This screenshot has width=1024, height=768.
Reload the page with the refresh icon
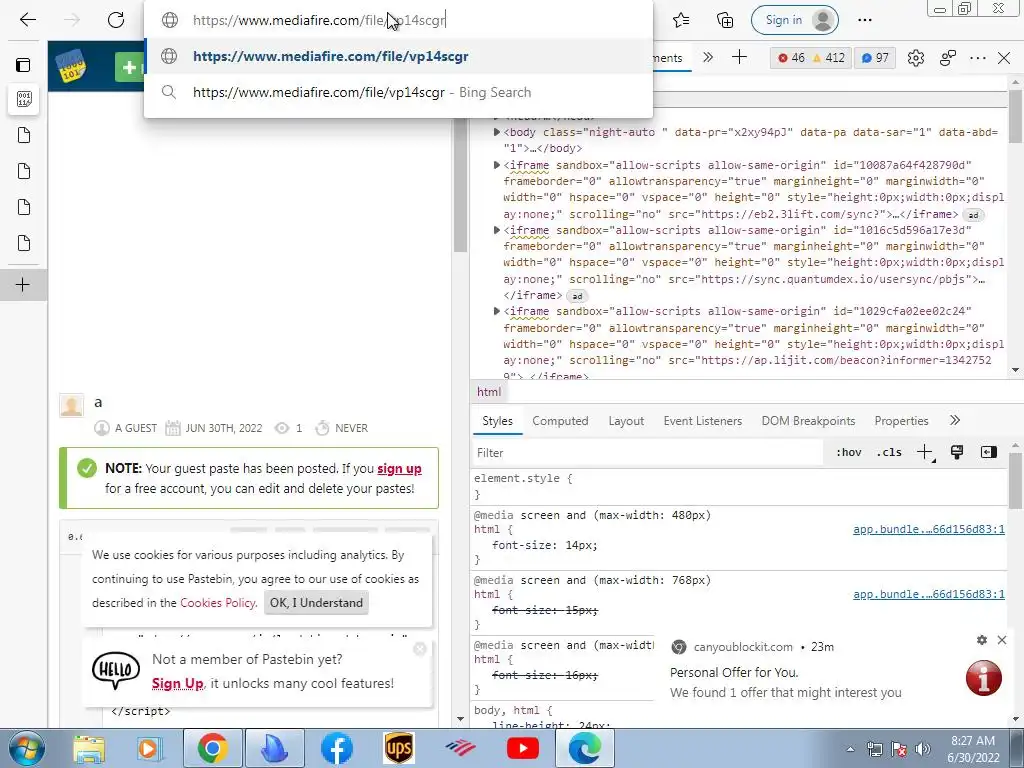point(116,20)
